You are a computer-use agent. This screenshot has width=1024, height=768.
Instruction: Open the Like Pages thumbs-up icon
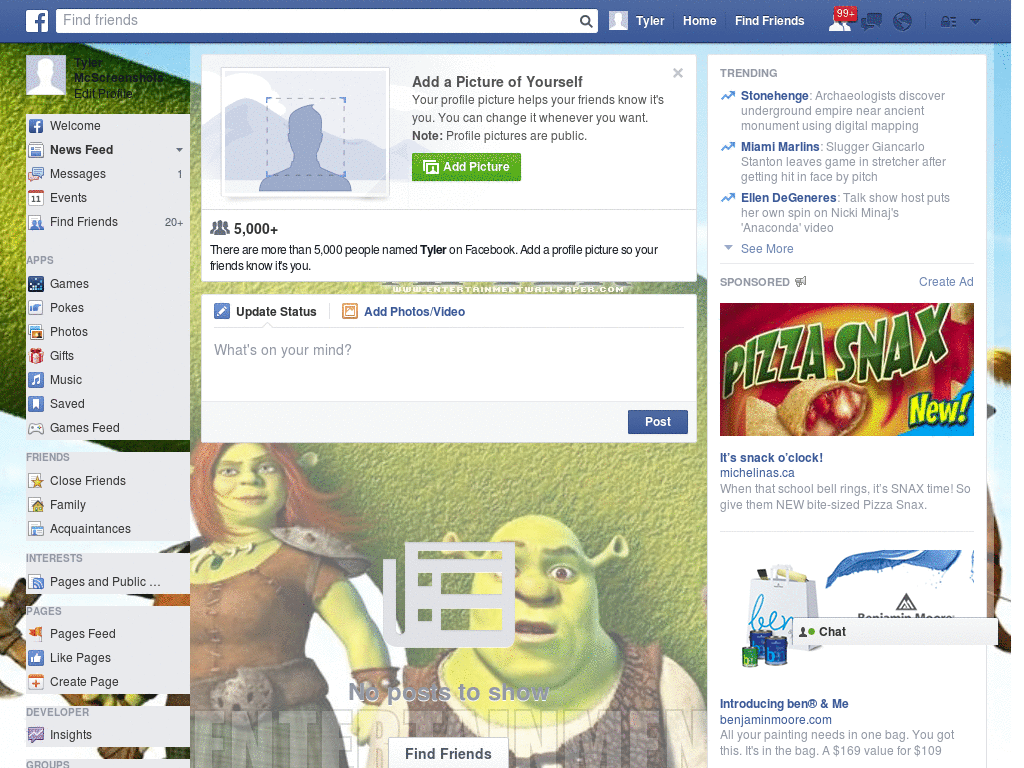(36, 658)
